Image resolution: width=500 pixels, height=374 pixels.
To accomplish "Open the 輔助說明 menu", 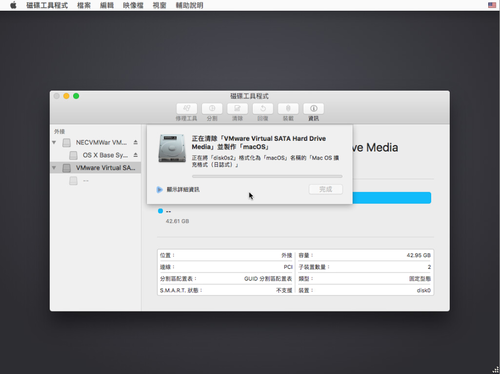I will (189, 5).
